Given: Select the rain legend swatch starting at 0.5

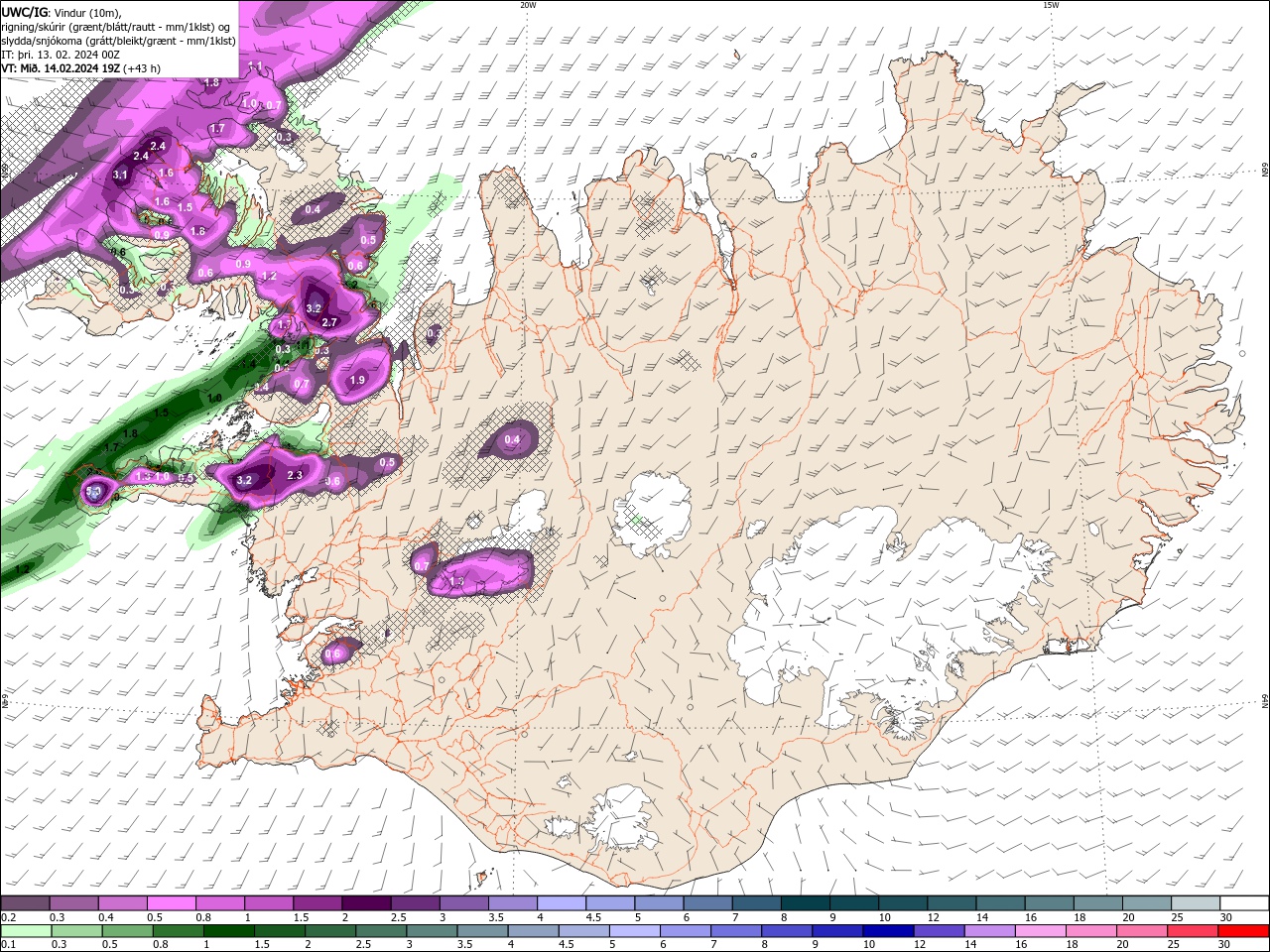Looking at the screenshot, I should (128, 931).
